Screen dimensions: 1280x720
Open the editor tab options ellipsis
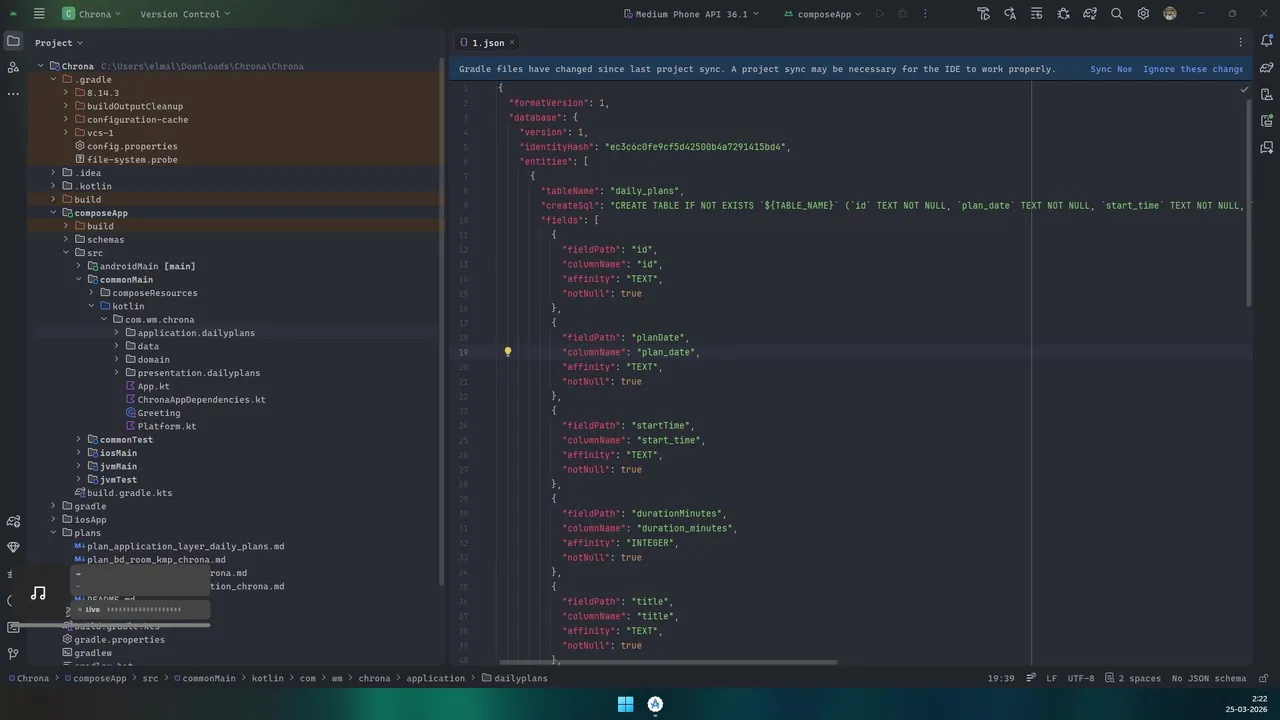[x=1241, y=42]
